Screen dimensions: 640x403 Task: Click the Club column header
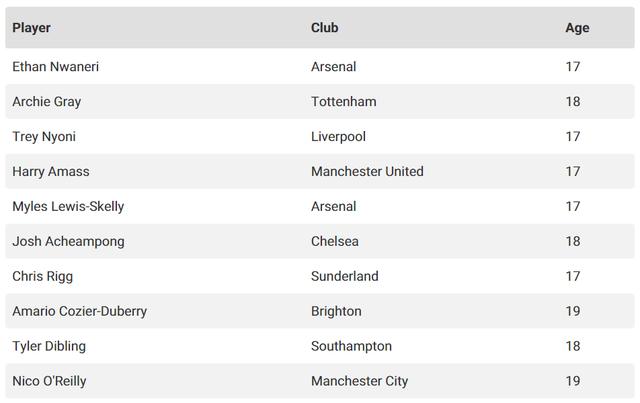pos(324,28)
